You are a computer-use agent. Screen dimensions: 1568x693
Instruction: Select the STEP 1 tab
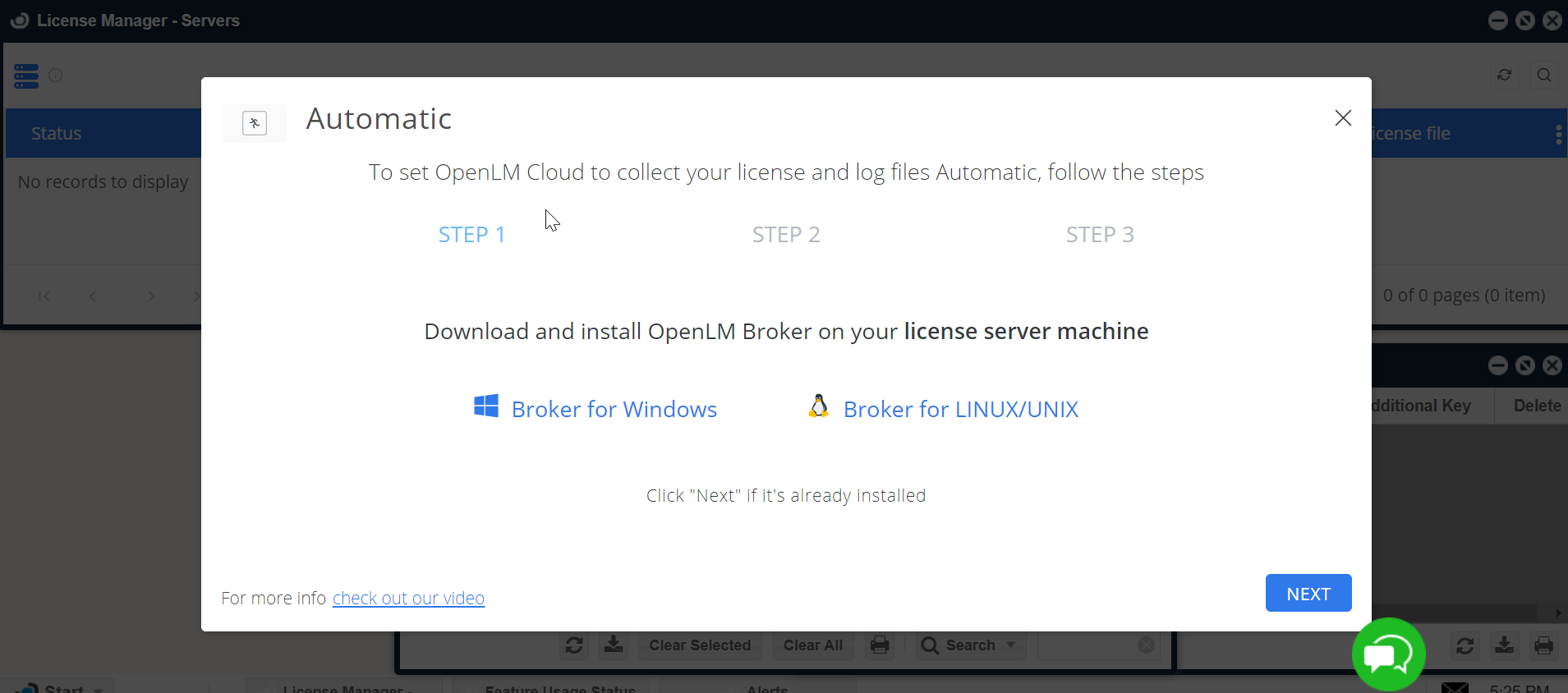(x=471, y=235)
